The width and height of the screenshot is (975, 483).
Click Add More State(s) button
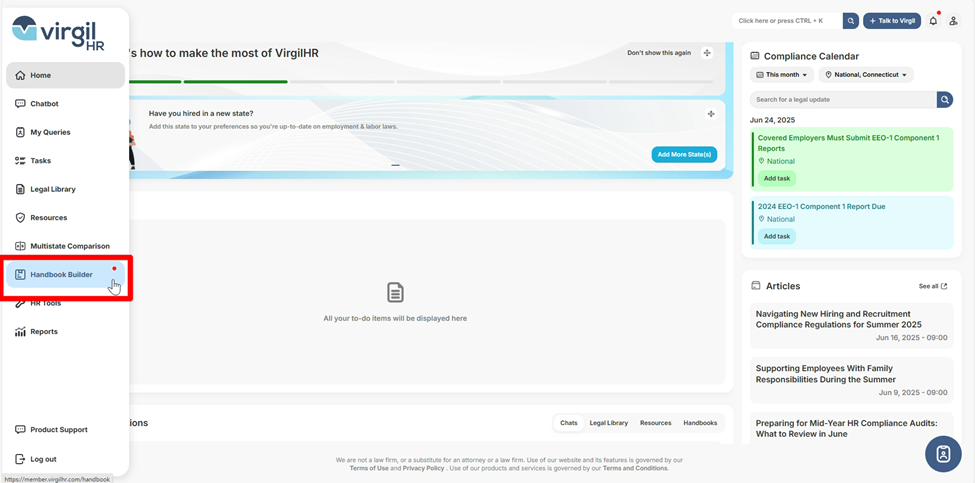[x=684, y=154]
